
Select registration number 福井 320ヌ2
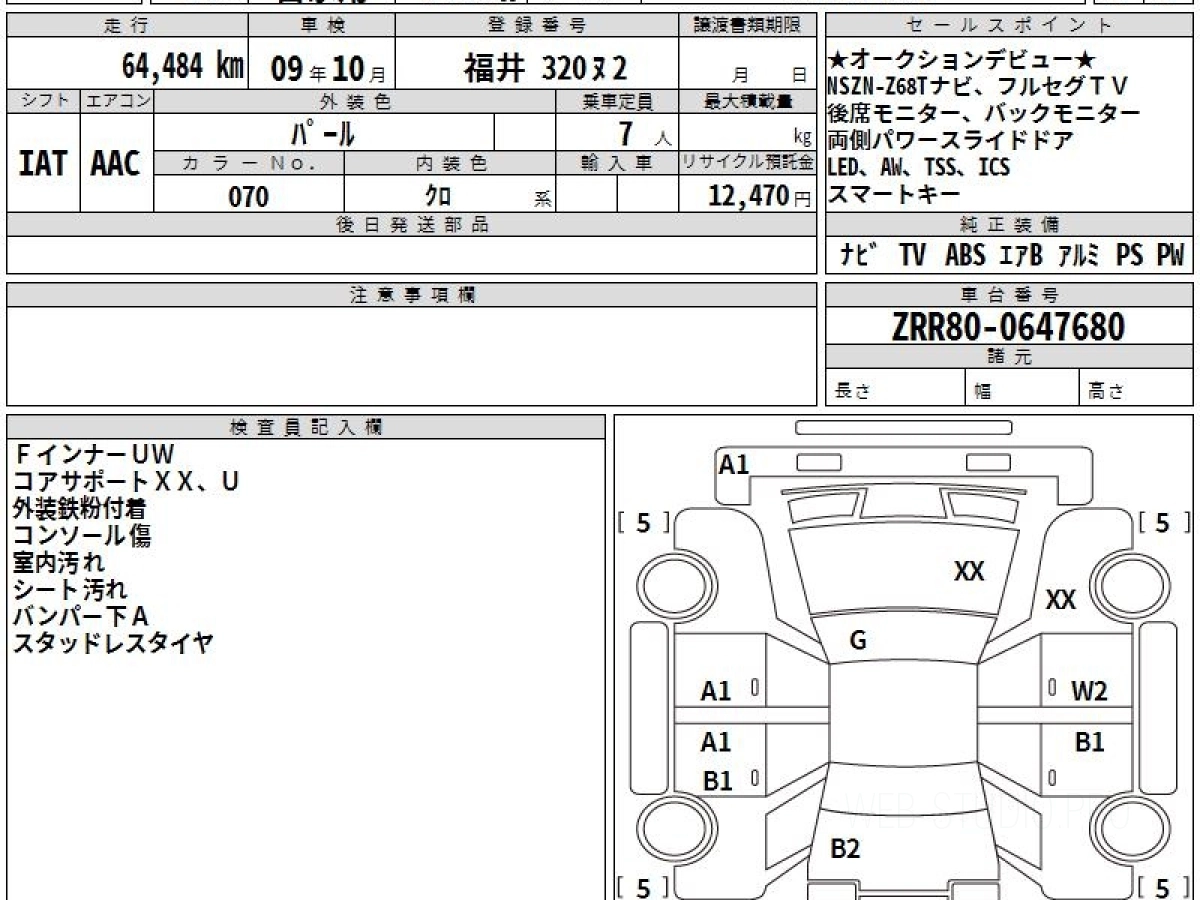tap(545, 68)
